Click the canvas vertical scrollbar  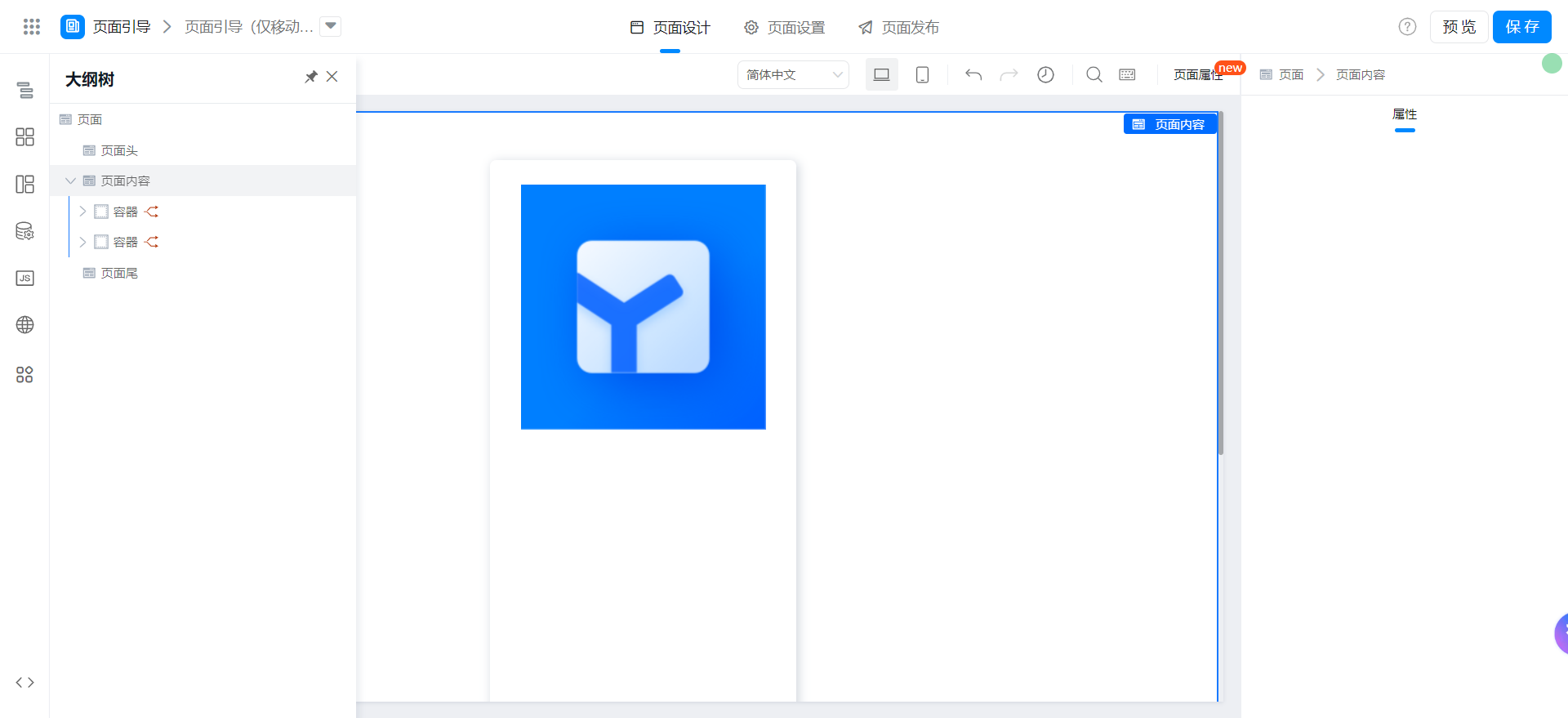1221,284
